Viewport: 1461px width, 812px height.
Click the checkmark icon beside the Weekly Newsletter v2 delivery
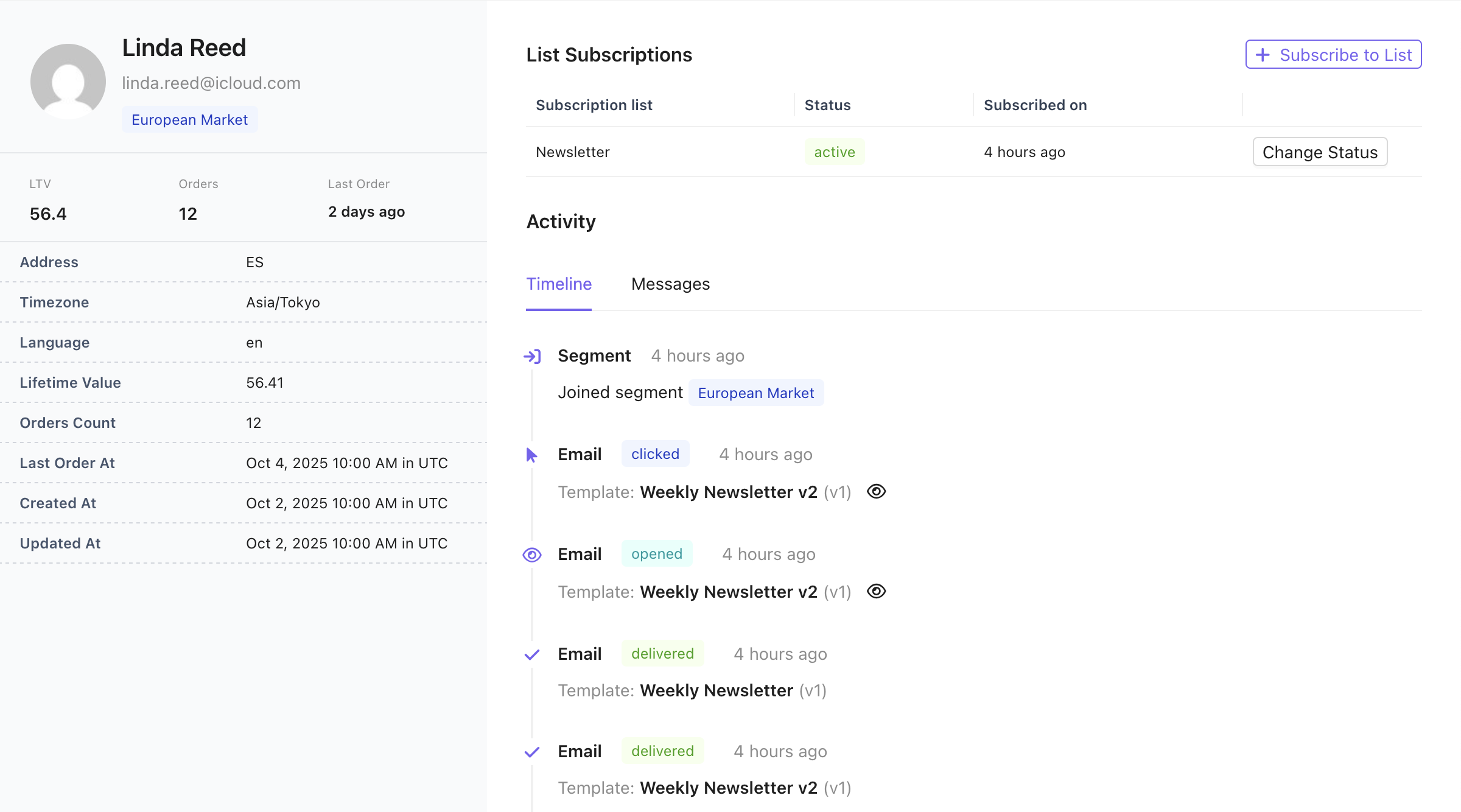tap(532, 752)
